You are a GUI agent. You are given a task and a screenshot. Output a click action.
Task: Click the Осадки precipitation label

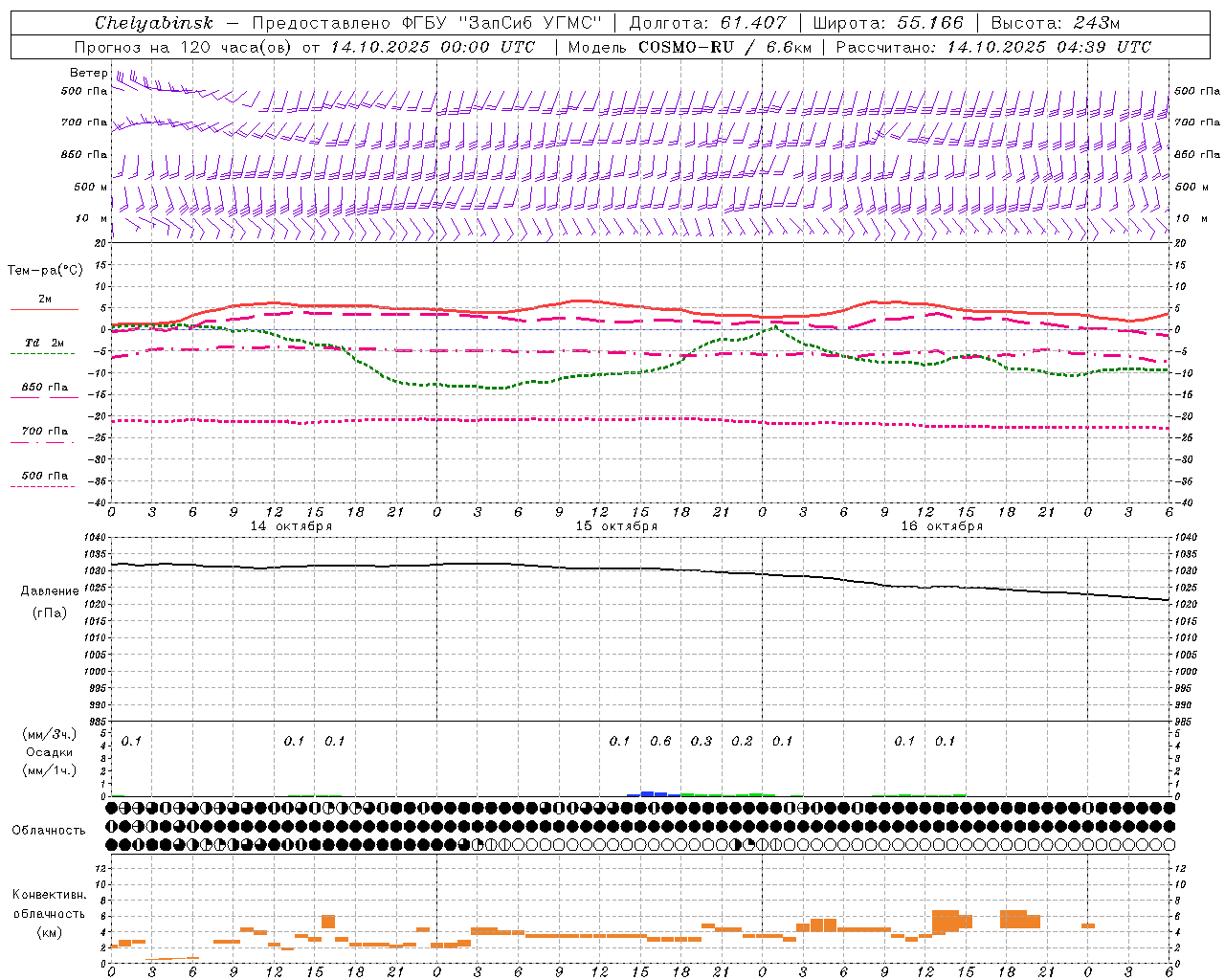pyautogui.click(x=50, y=752)
